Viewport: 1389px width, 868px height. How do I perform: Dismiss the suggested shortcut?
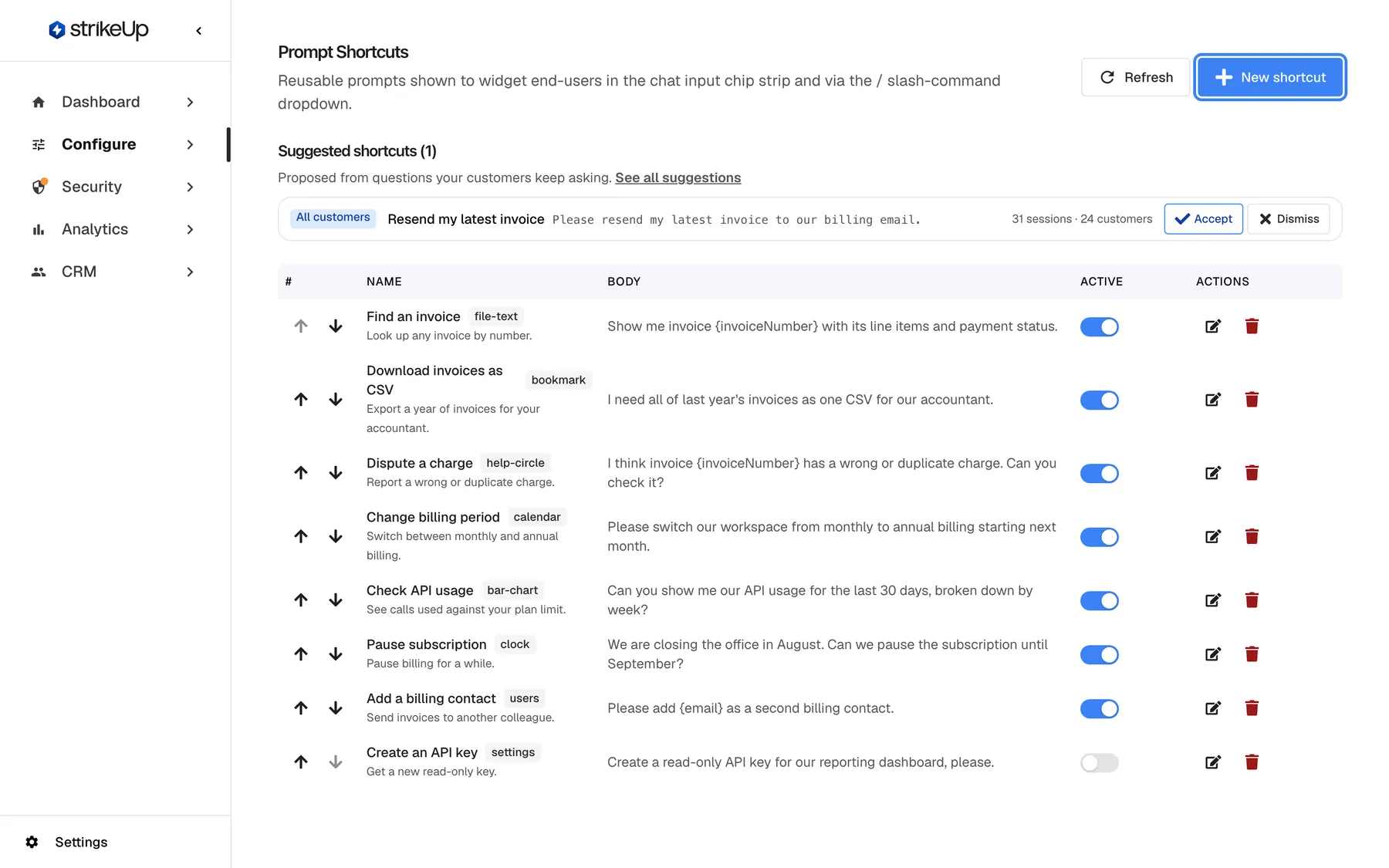1289,219
